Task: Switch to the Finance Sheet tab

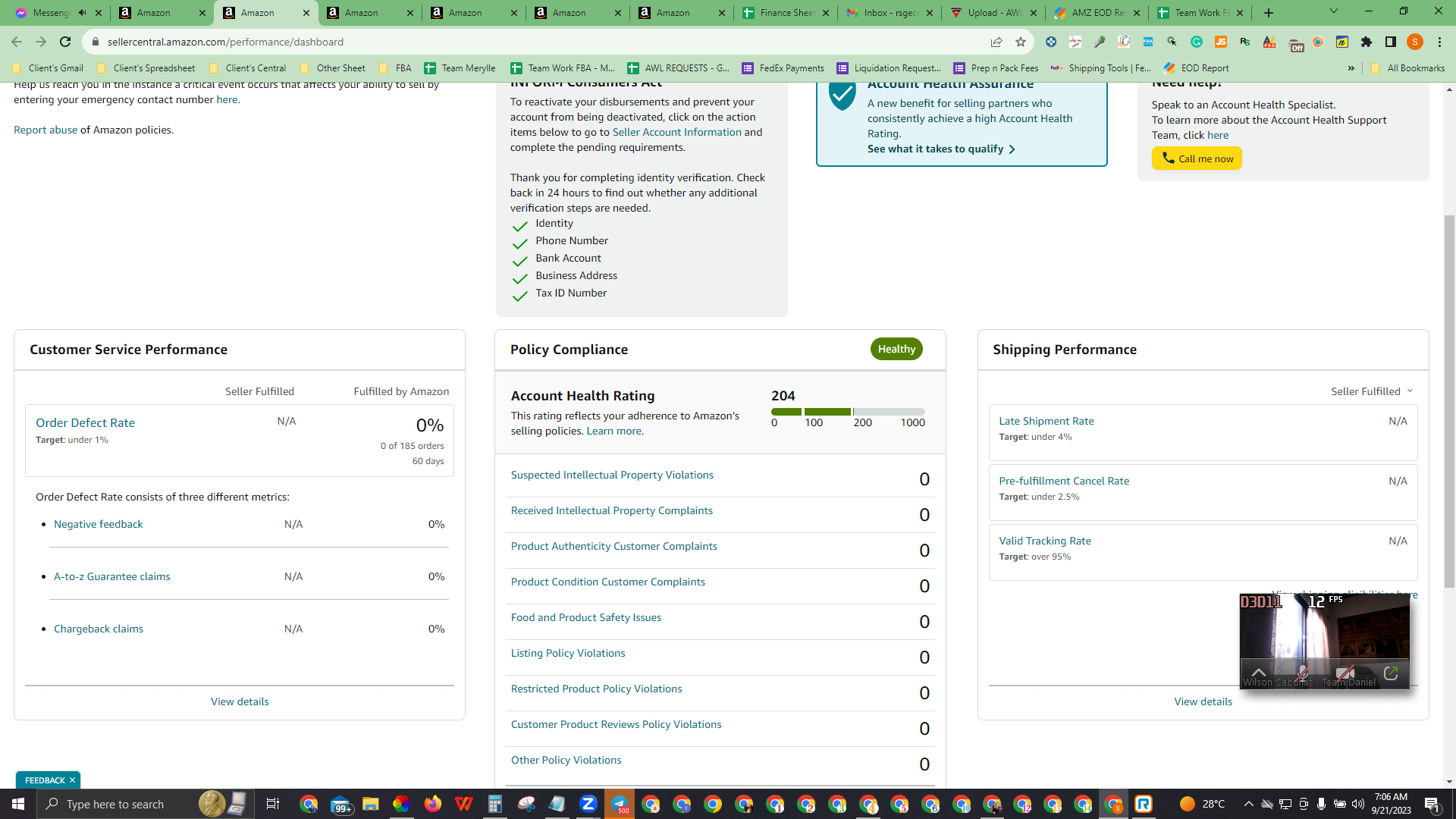Action: (785, 13)
